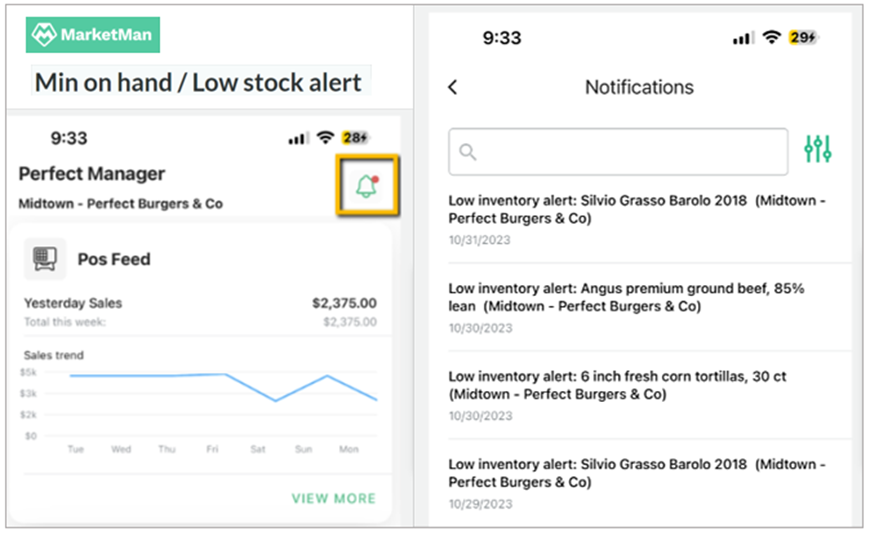Open the 10/31/2023 Silvio Grasso Barolo alert
The height and width of the screenshot is (536, 870).
[x=649, y=220]
